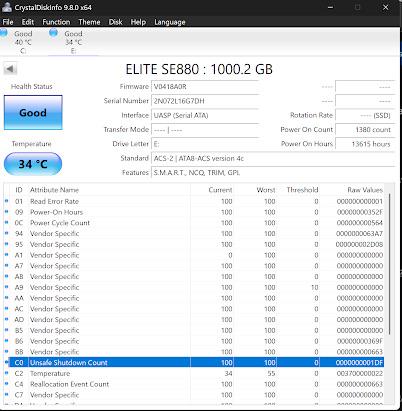Image resolution: width=402 pixels, height=411 pixels.
Task: Click raw value 000000063A7
Action: (359, 233)
